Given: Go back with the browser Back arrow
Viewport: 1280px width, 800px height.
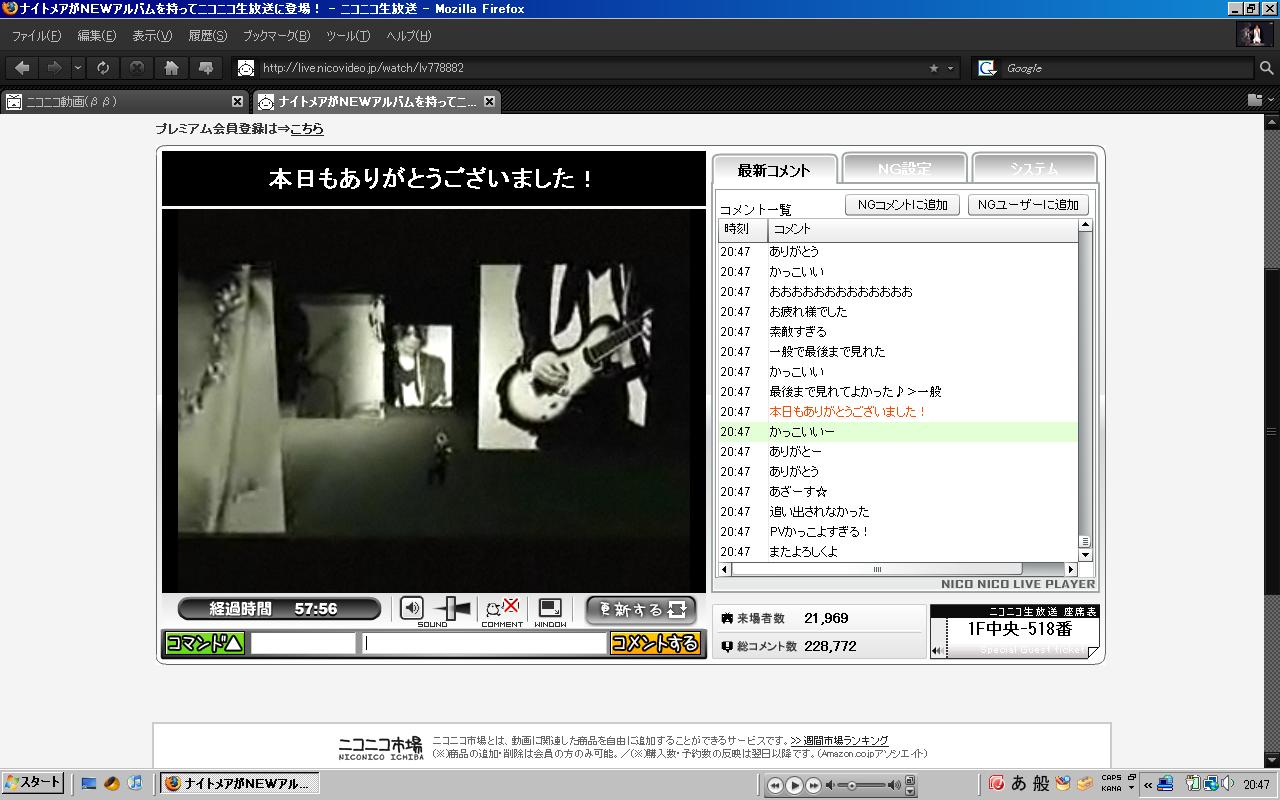Looking at the screenshot, I should point(22,68).
